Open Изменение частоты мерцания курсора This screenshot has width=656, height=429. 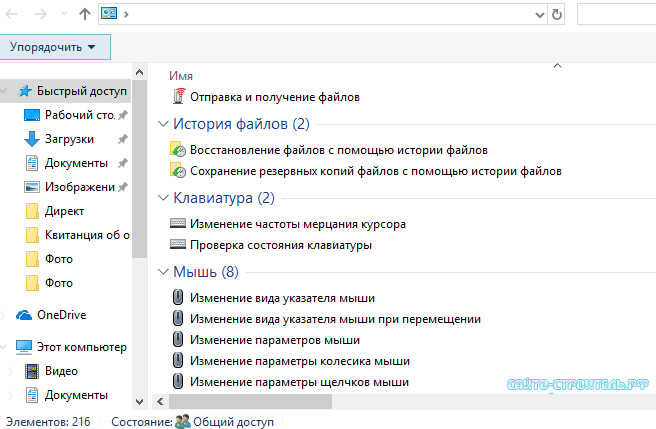pos(298,224)
